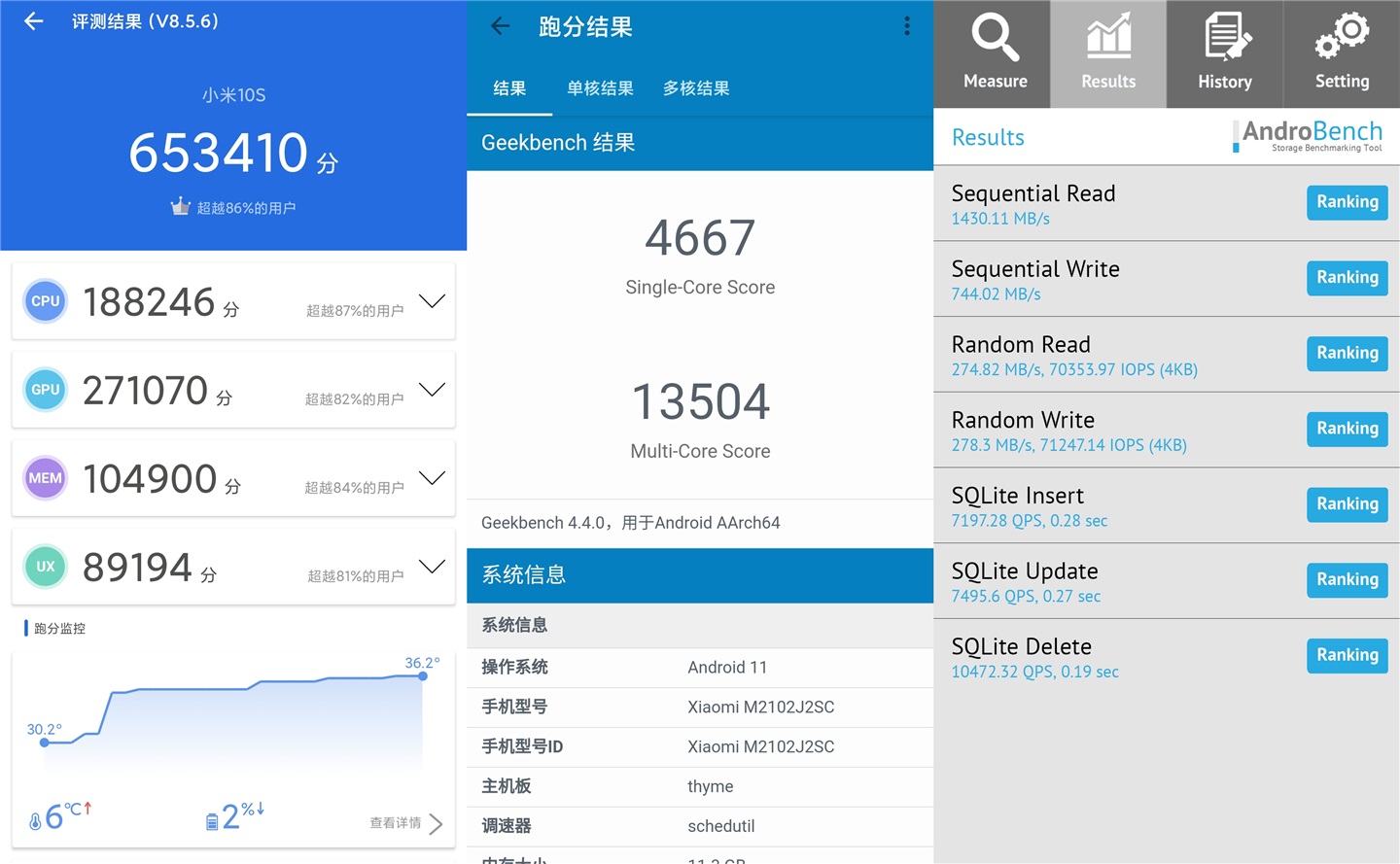Viewport: 1400px width, 864px height.
Task: Switch to the 多核结果 tab
Action: tap(695, 87)
